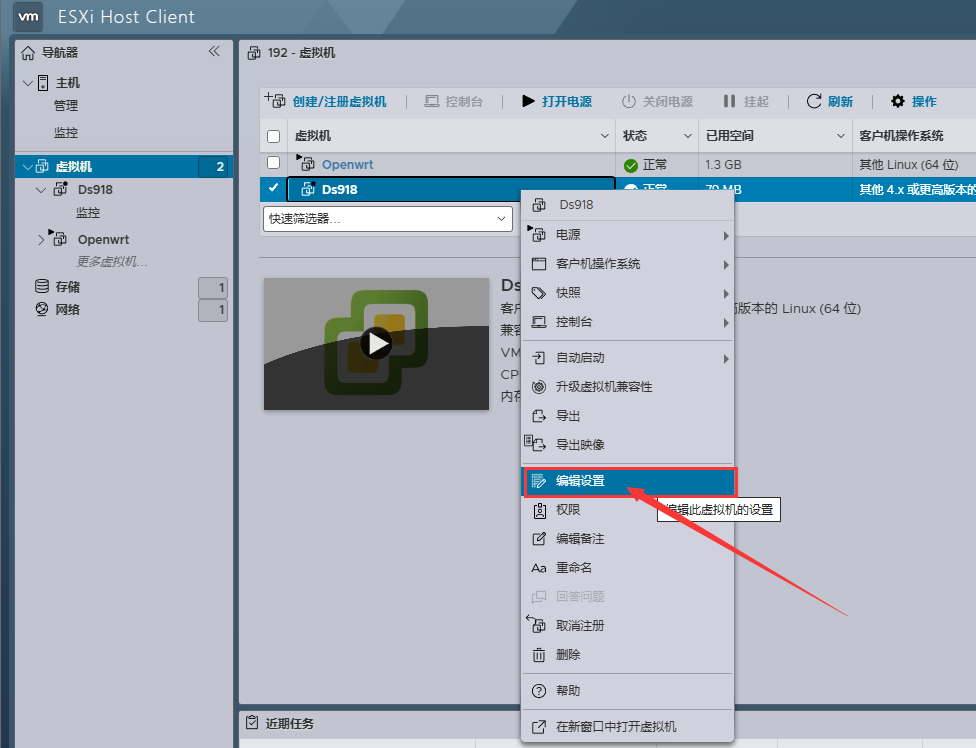Click the suspend pause icon in toolbar

[x=730, y=101]
